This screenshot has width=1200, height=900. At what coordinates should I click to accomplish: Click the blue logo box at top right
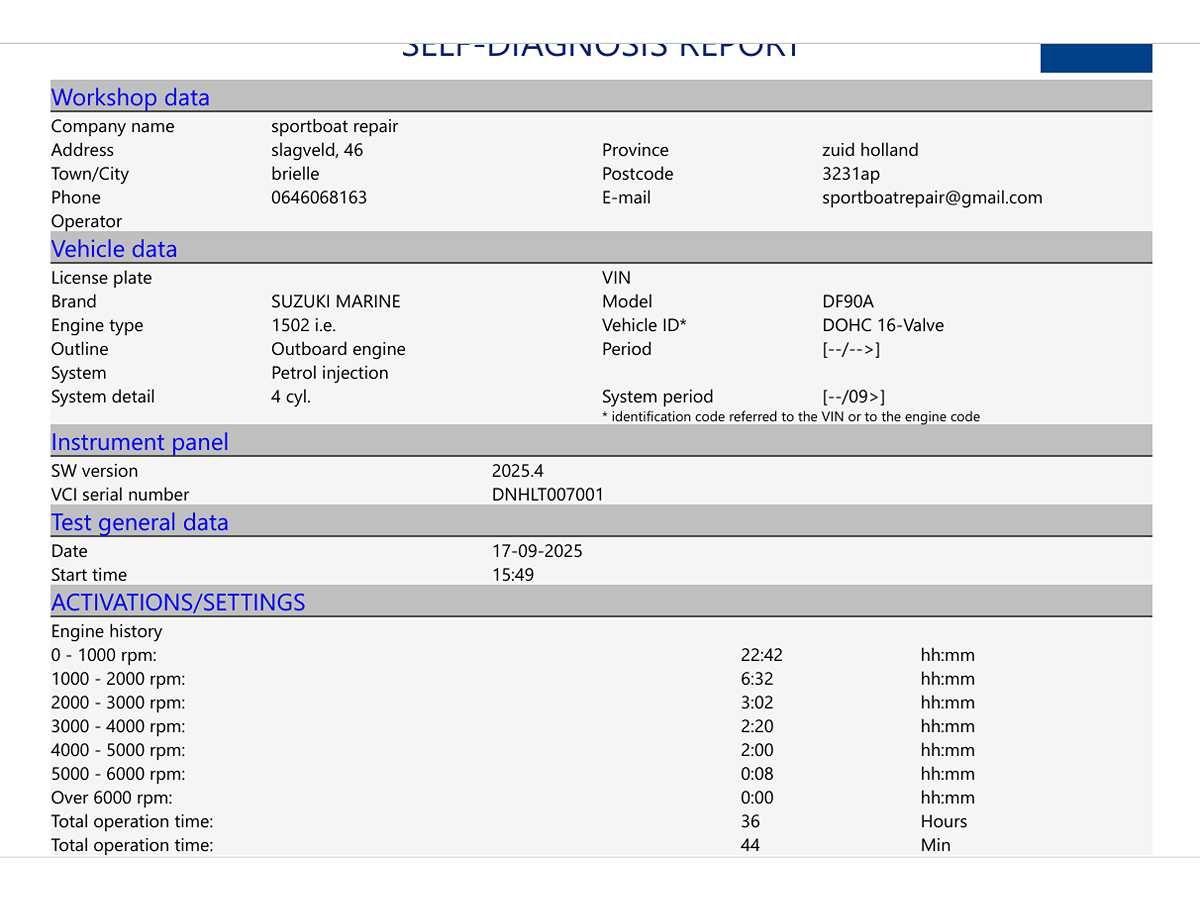(1096, 58)
